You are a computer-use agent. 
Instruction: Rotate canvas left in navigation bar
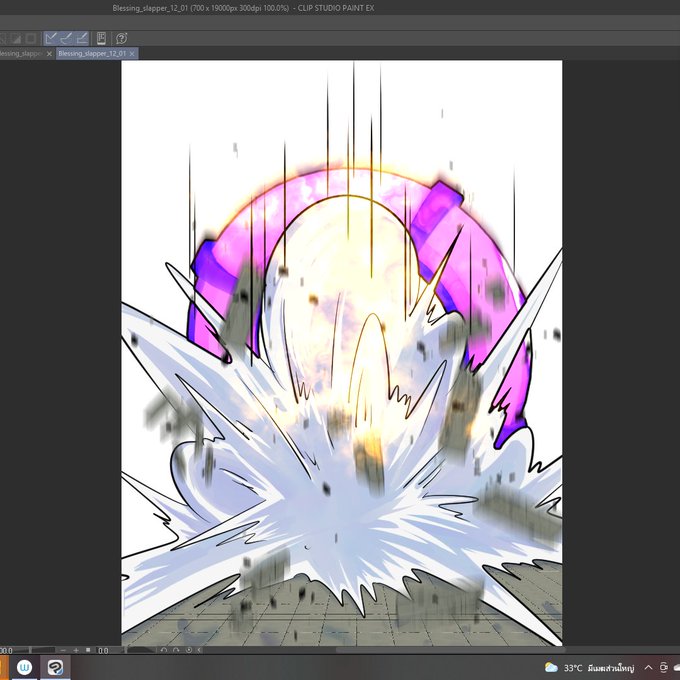[163, 651]
